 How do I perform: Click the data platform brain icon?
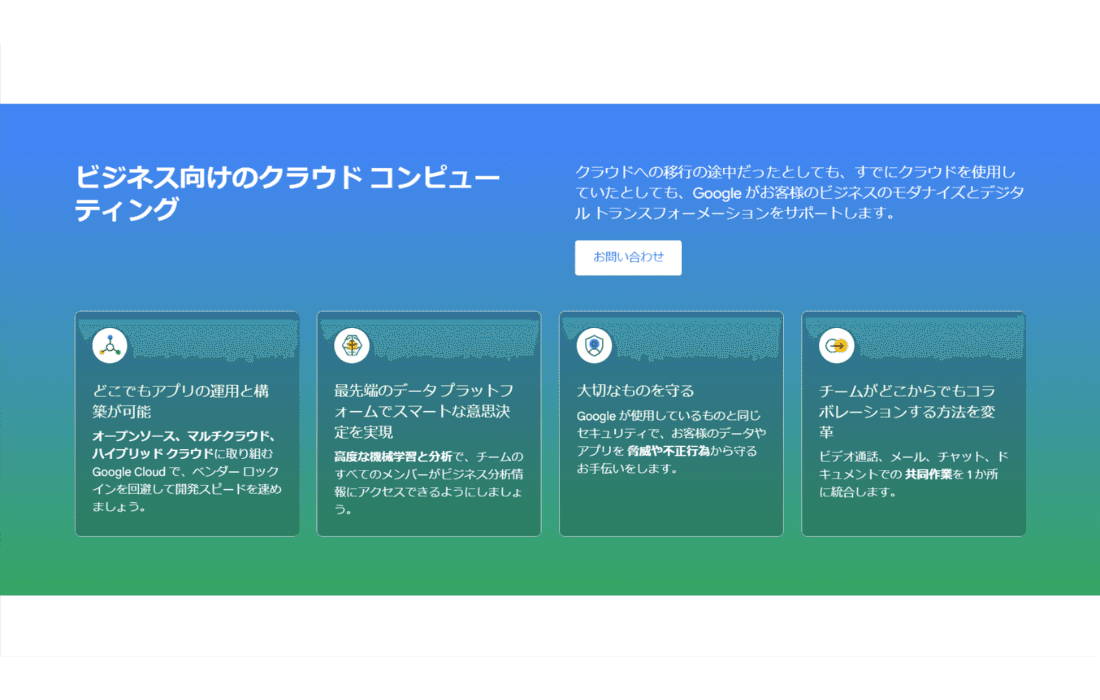click(351, 346)
